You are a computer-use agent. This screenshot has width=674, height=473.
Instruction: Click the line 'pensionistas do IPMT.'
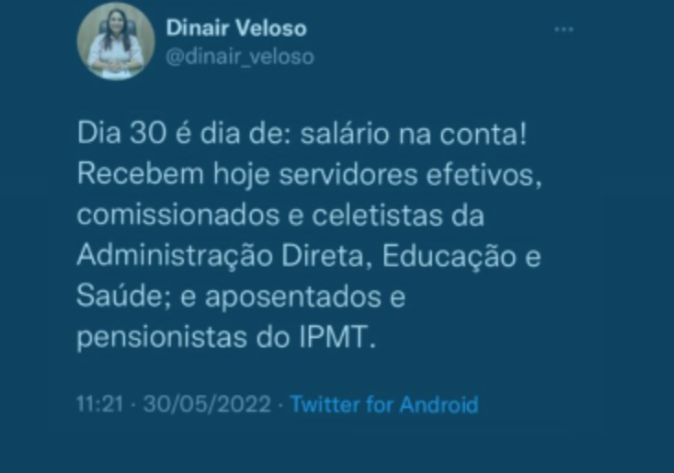point(227,338)
